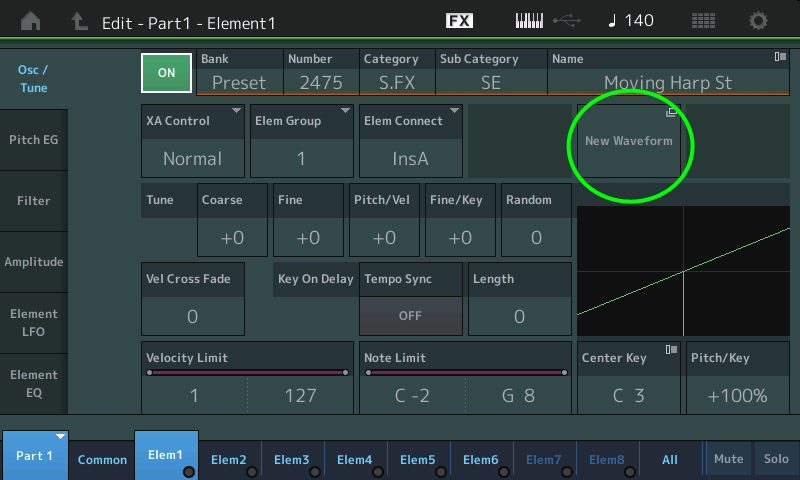The height and width of the screenshot is (480, 800).
Task: Toggle Tempo Sync OFF switch
Action: point(411,316)
